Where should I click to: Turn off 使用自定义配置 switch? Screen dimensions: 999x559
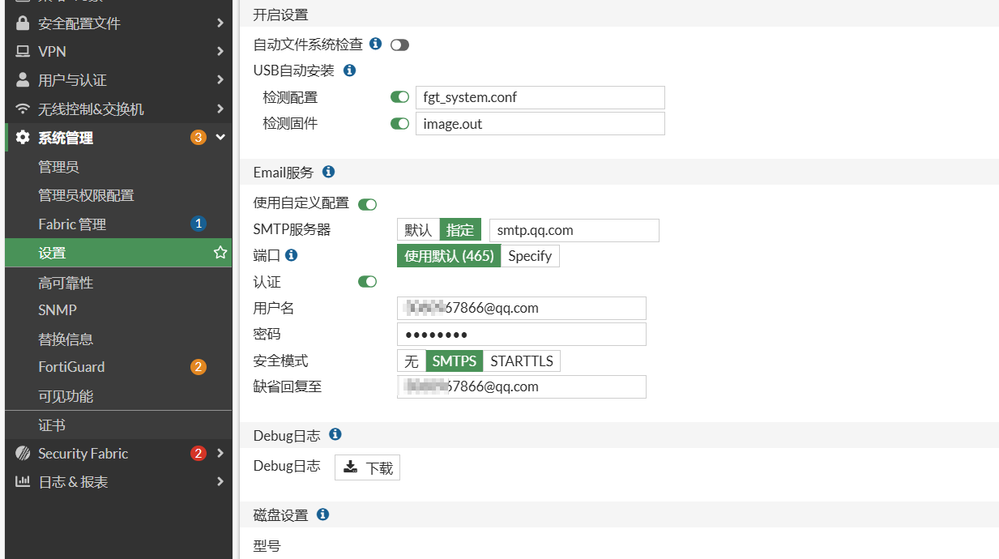pyautogui.click(x=367, y=204)
